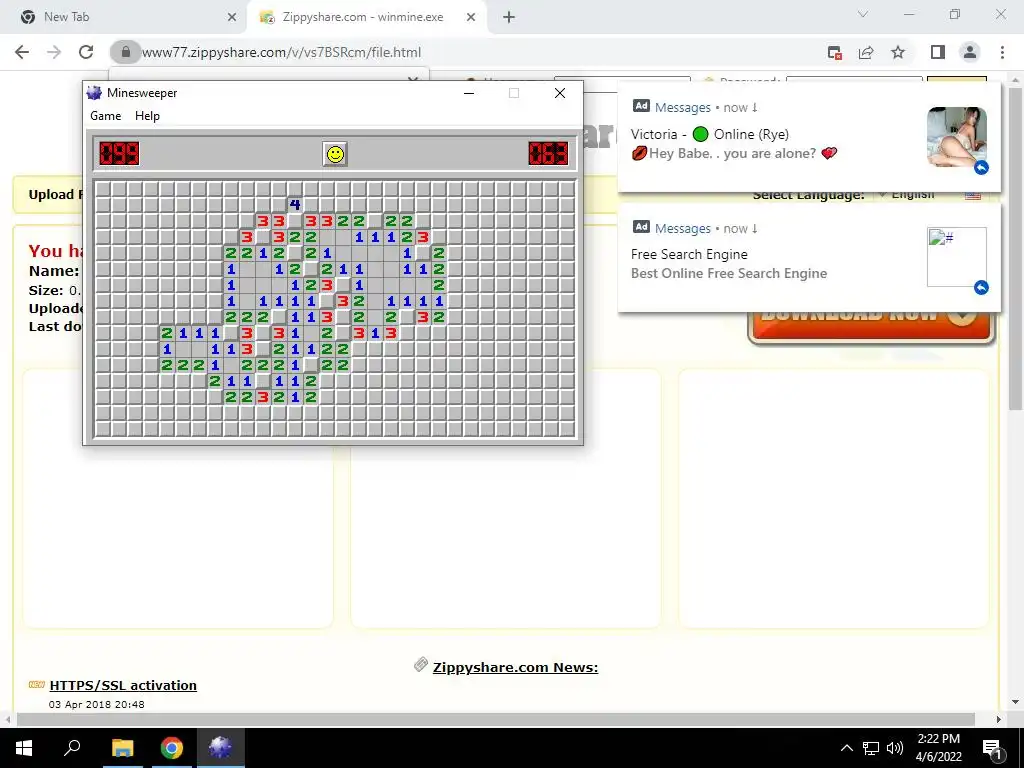Open Windows taskbar search
Viewport: 1024px width, 768px height.
72,748
